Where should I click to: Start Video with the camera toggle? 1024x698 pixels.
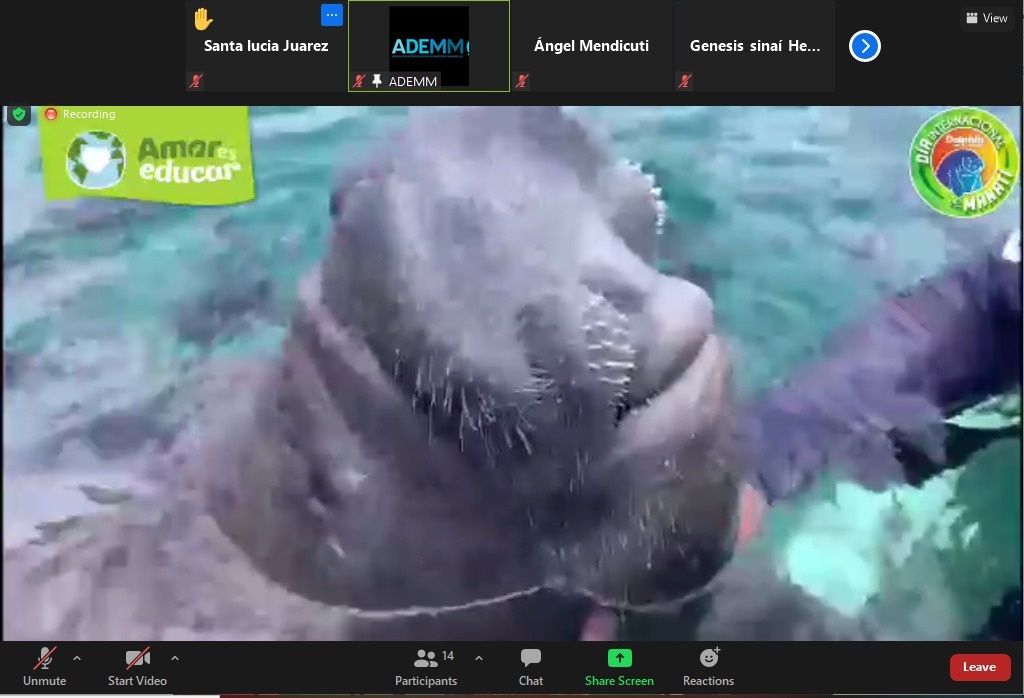coord(137,667)
